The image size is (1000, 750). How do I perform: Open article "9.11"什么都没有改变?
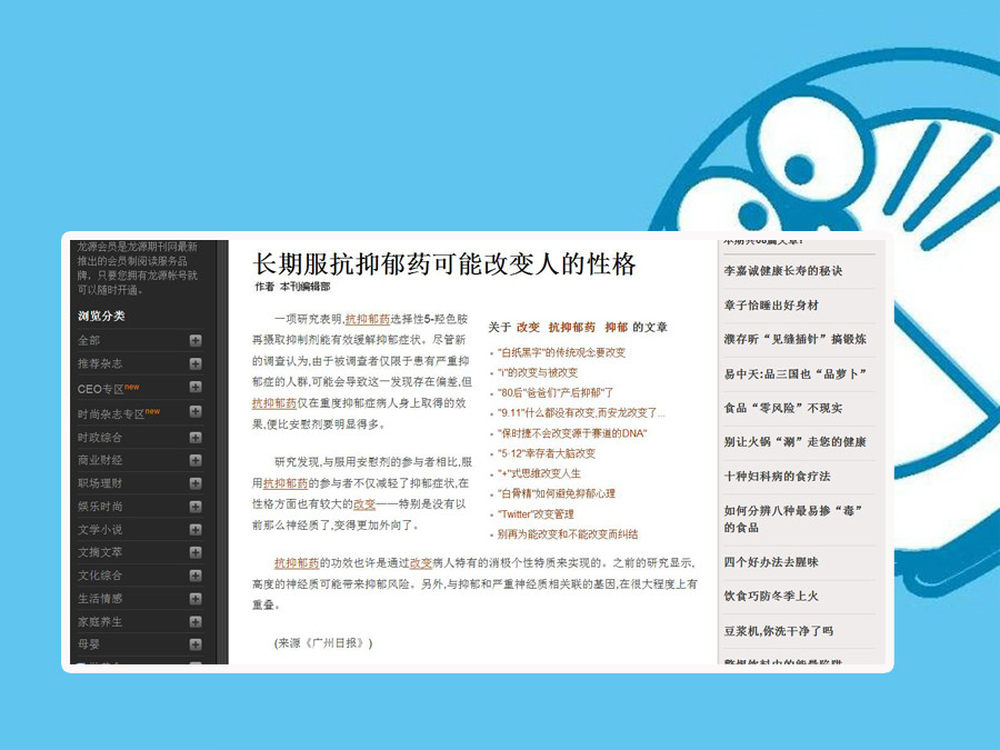click(x=581, y=413)
